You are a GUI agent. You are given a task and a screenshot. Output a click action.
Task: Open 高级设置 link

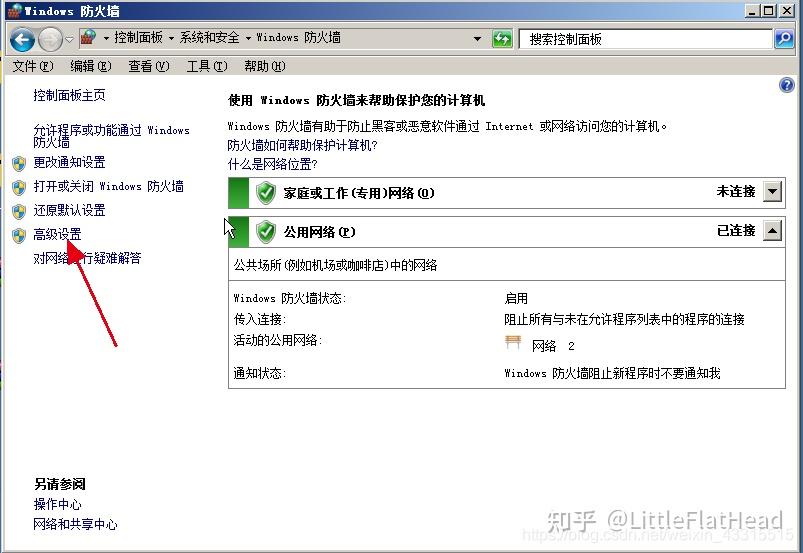pos(57,235)
